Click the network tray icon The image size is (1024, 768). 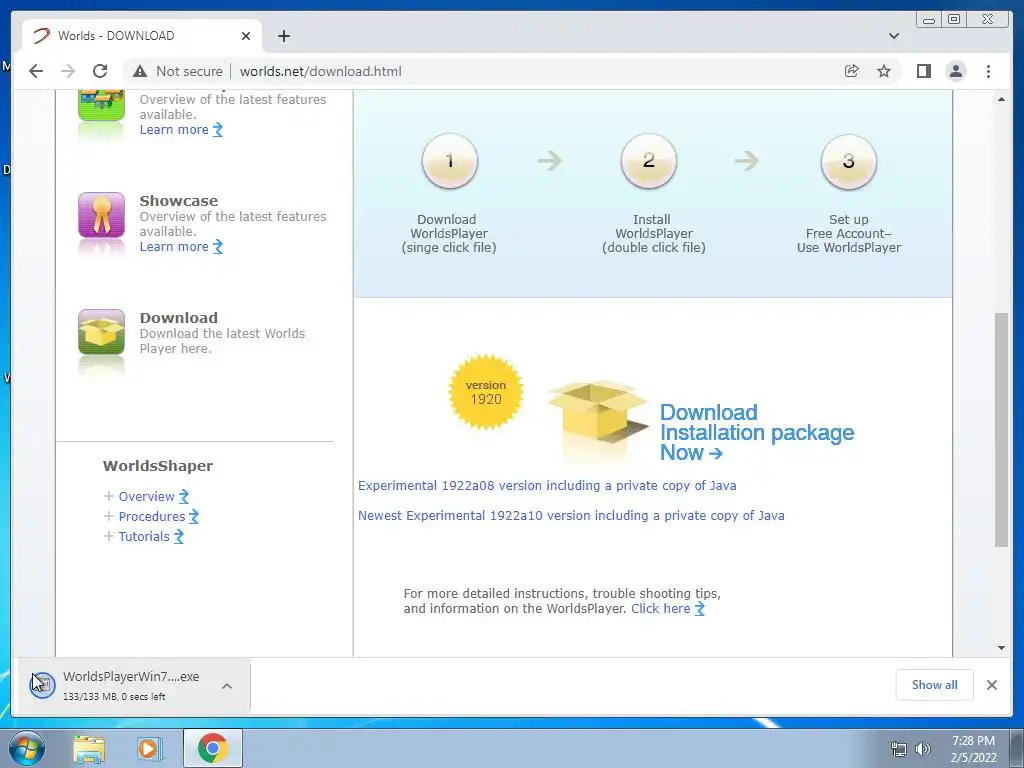[x=899, y=749]
